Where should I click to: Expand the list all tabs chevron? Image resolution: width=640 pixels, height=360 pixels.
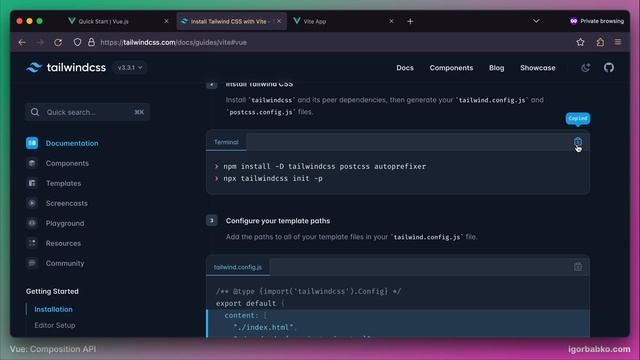tap(536, 21)
